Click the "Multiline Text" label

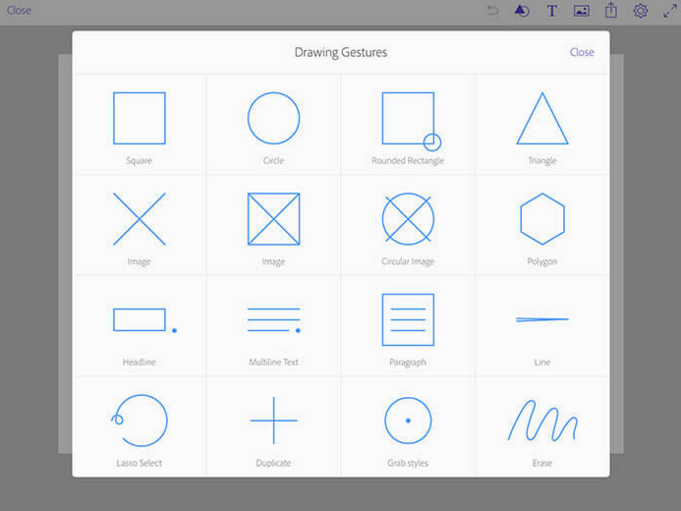coord(274,362)
